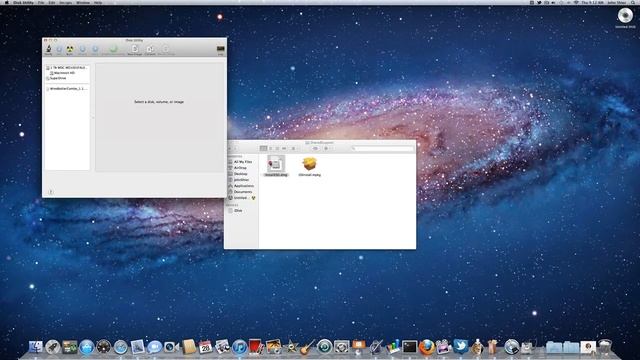The height and width of the screenshot is (360, 640).
Task: Open GarageBand guitar icon in the Dock
Action: pyautogui.click(x=307, y=347)
